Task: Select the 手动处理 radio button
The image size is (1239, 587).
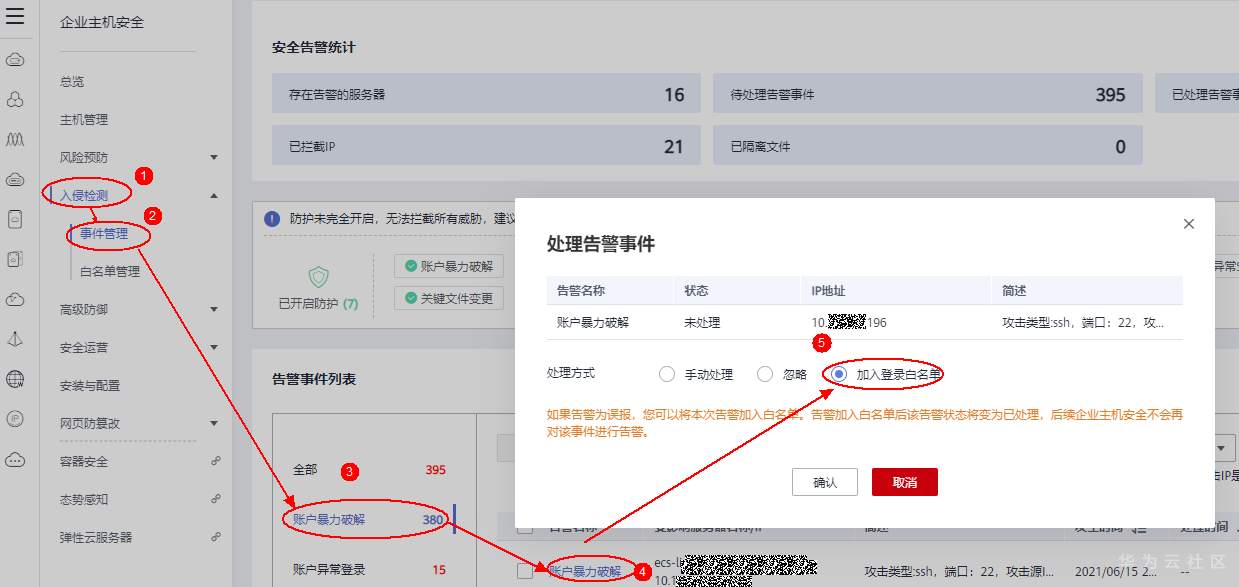Action: 667,374
